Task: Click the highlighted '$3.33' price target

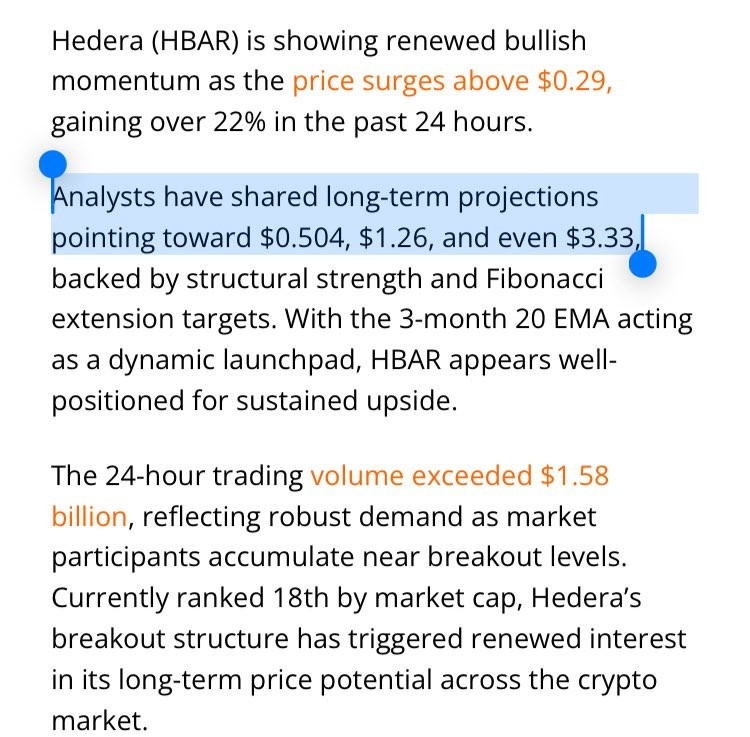Action: (600, 238)
